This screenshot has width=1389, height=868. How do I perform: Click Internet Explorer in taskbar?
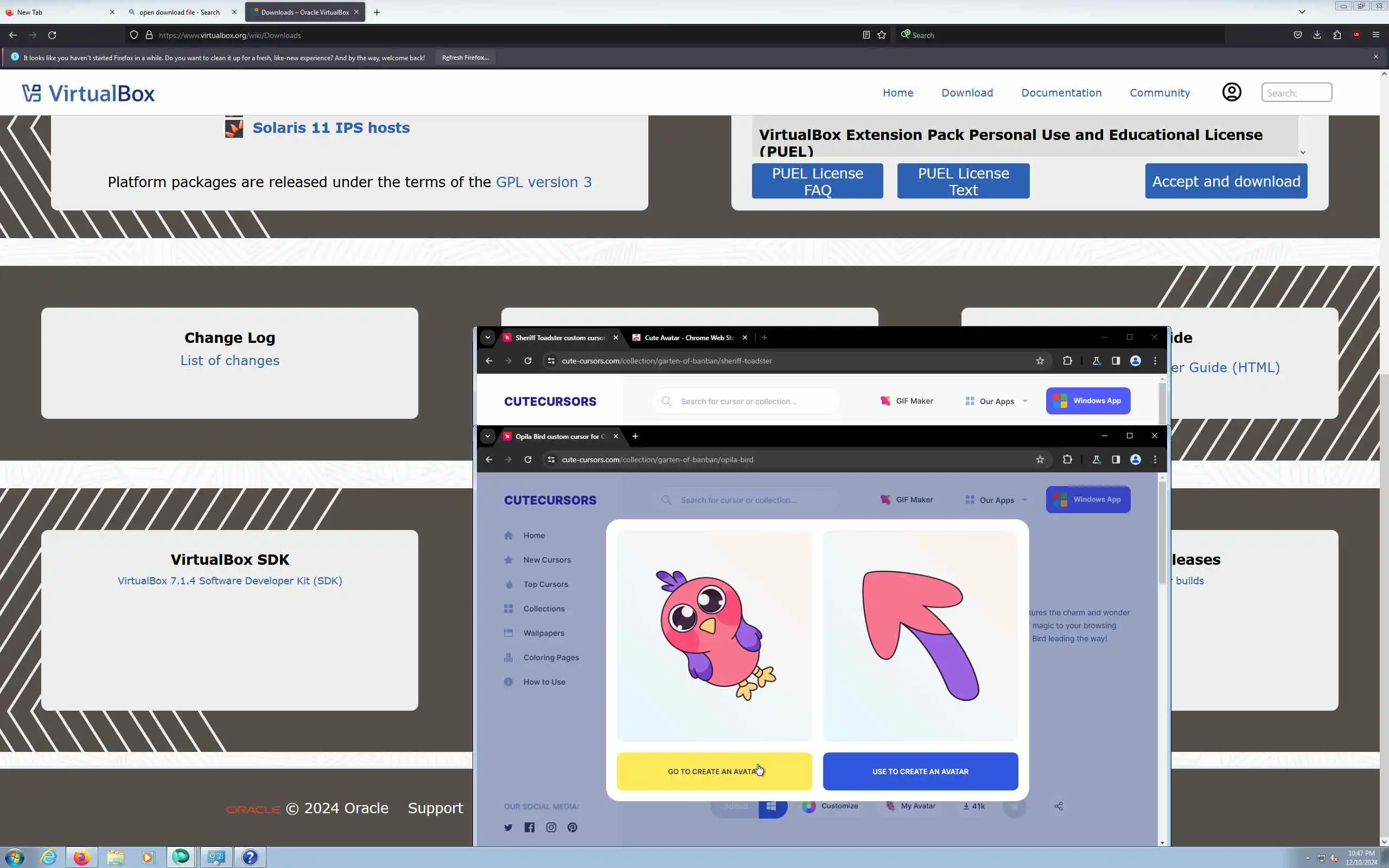(49, 857)
